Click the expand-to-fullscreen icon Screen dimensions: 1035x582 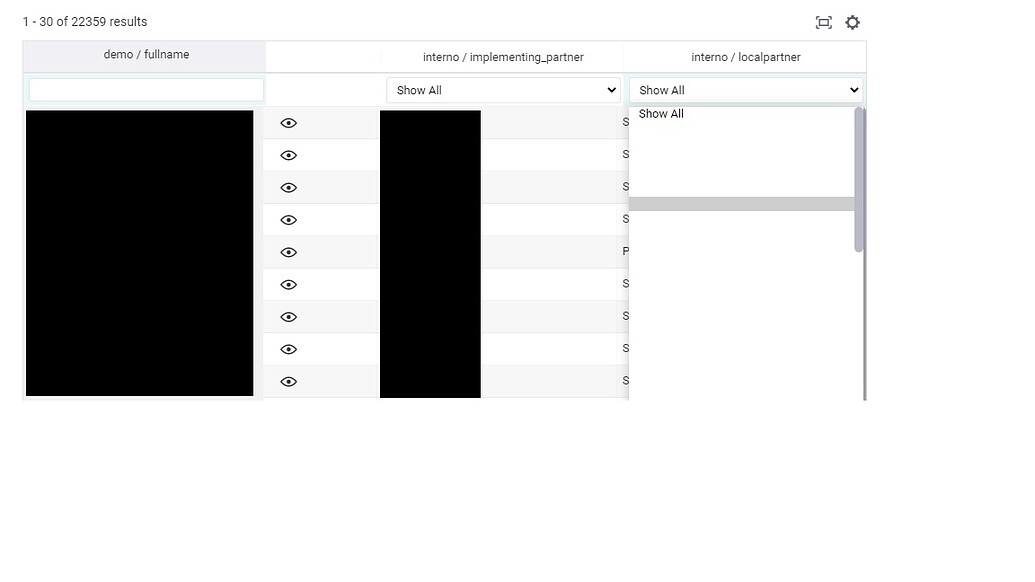click(x=823, y=22)
